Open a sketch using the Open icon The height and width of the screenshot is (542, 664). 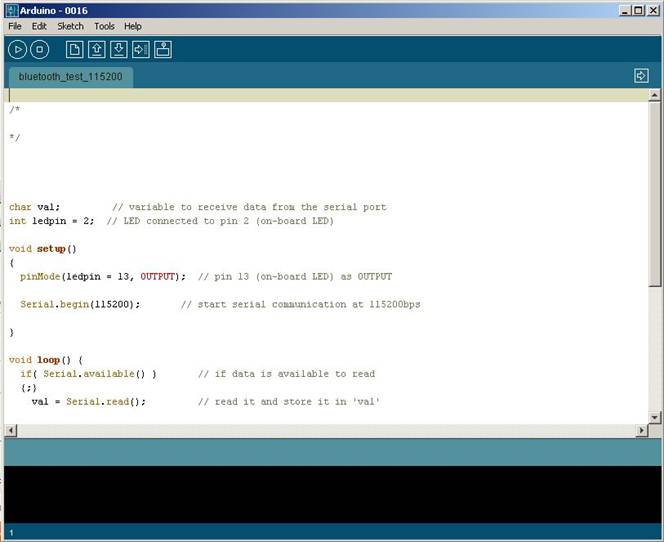[x=97, y=50]
